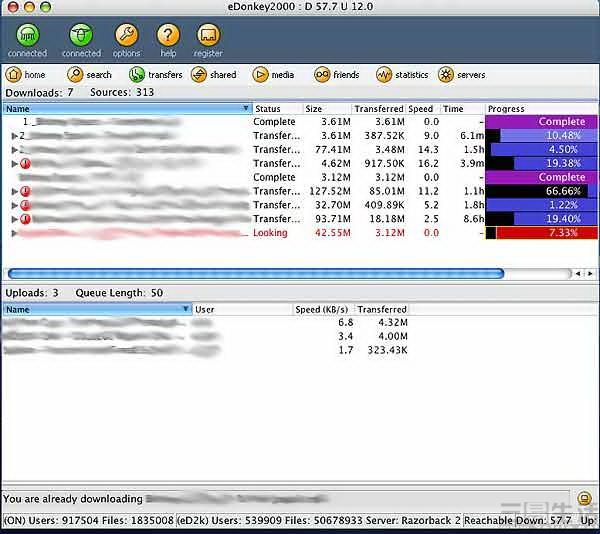Expand the 4.62M download row
The width and height of the screenshot is (600, 534).
(x=14, y=163)
